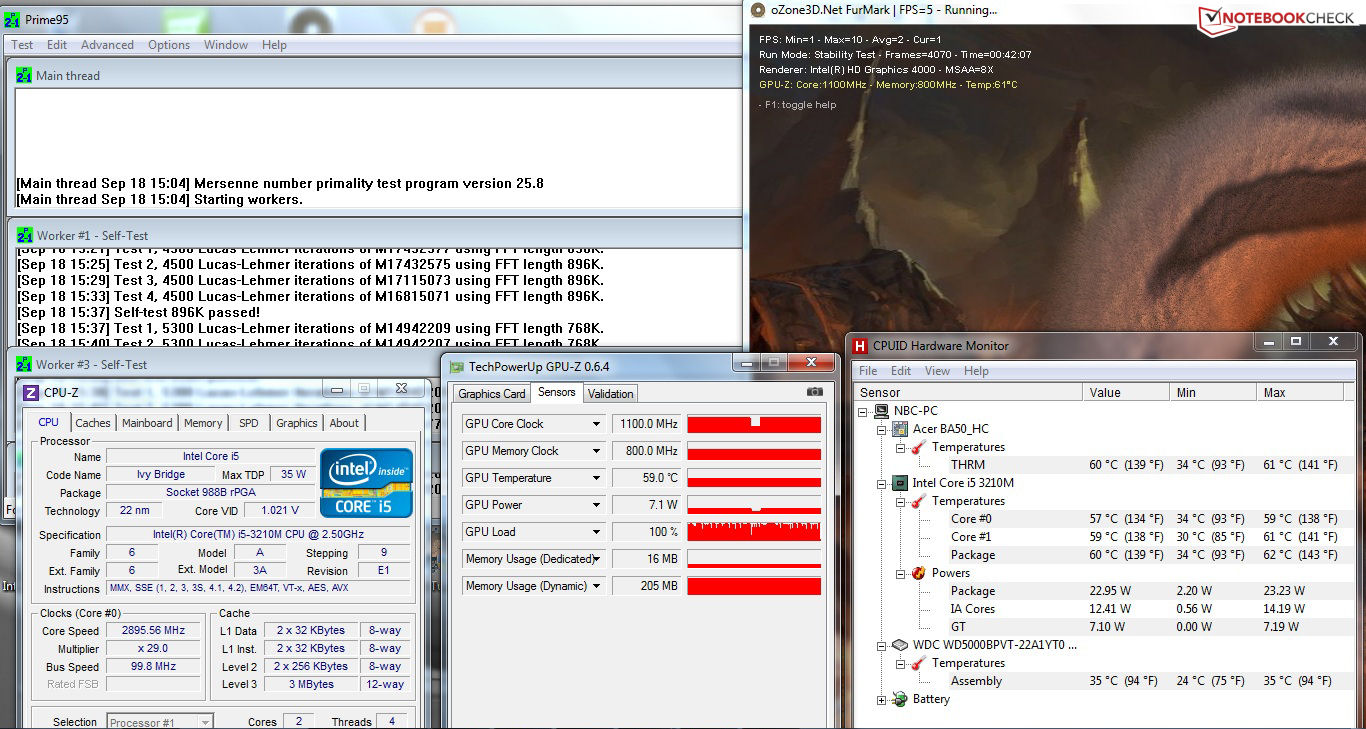Click the thermometer icon under Intel Core i5 3210M
The height and width of the screenshot is (729, 1366).
[x=919, y=501]
